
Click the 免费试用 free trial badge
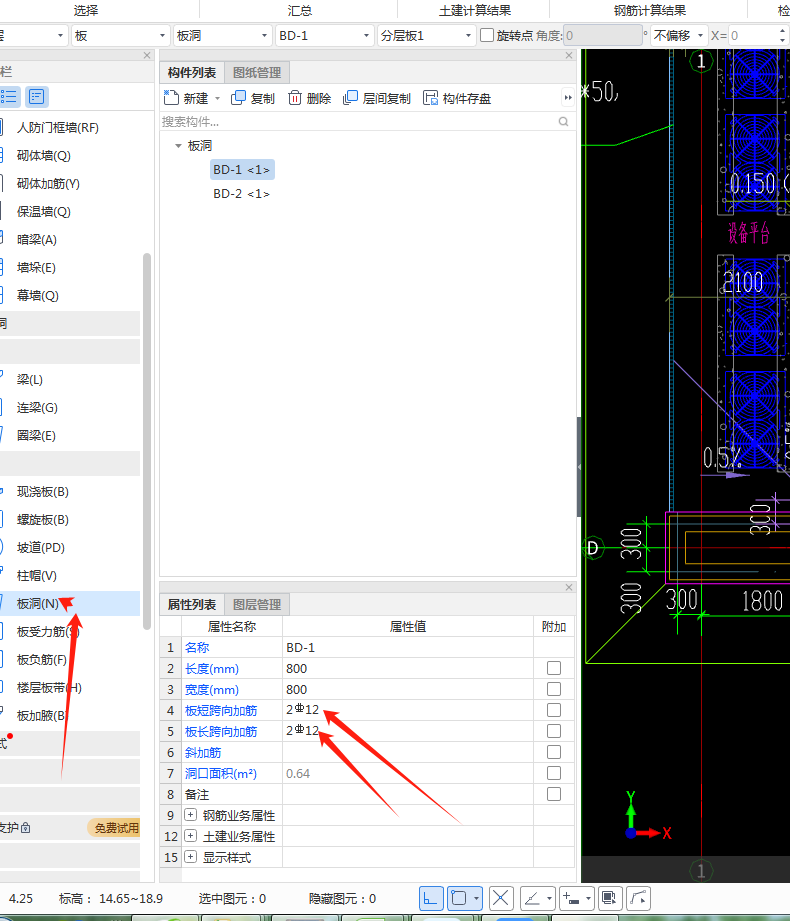pos(115,828)
